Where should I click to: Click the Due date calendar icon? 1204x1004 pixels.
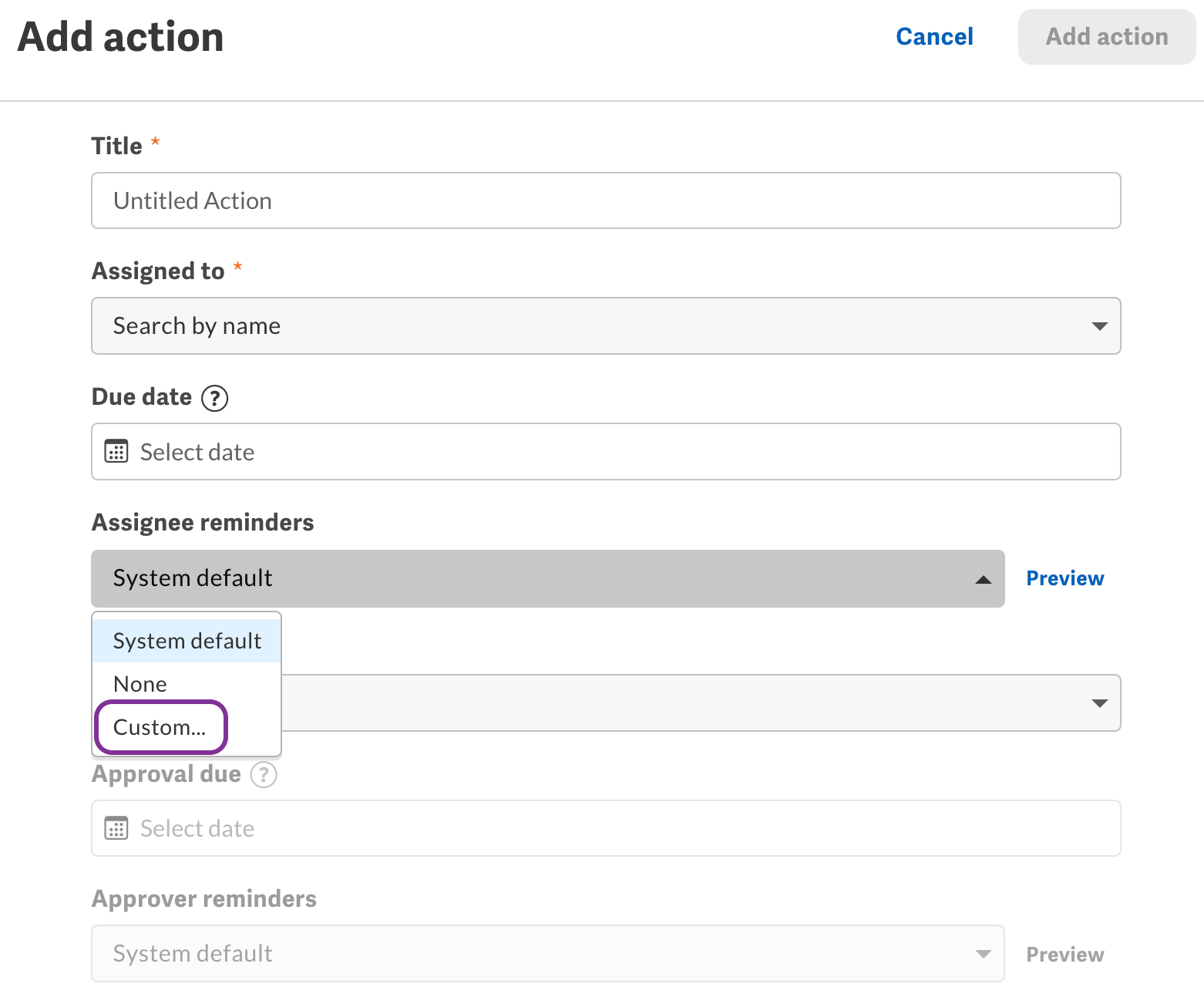coord(116,451)
